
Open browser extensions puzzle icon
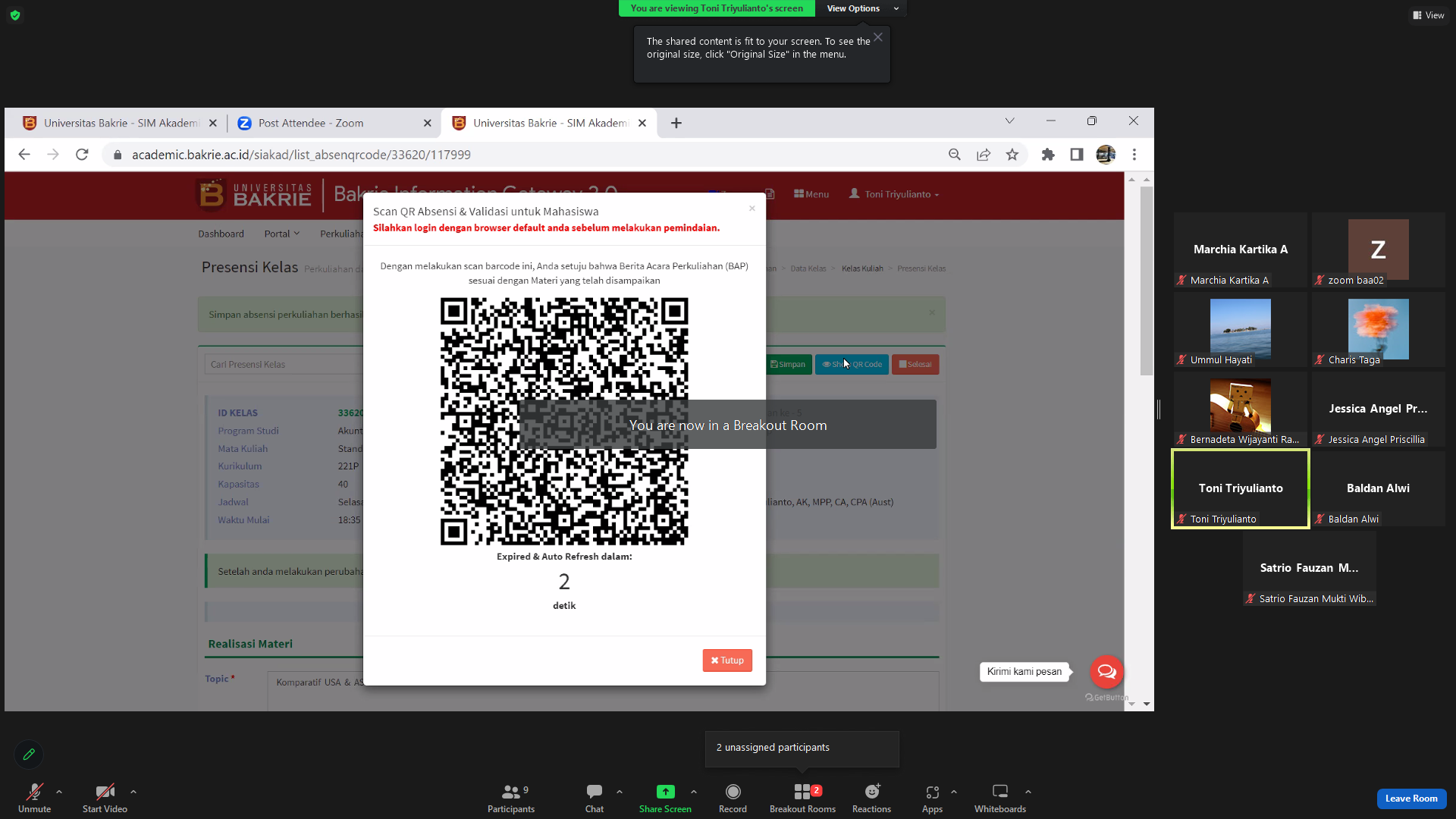point(1048,155)
